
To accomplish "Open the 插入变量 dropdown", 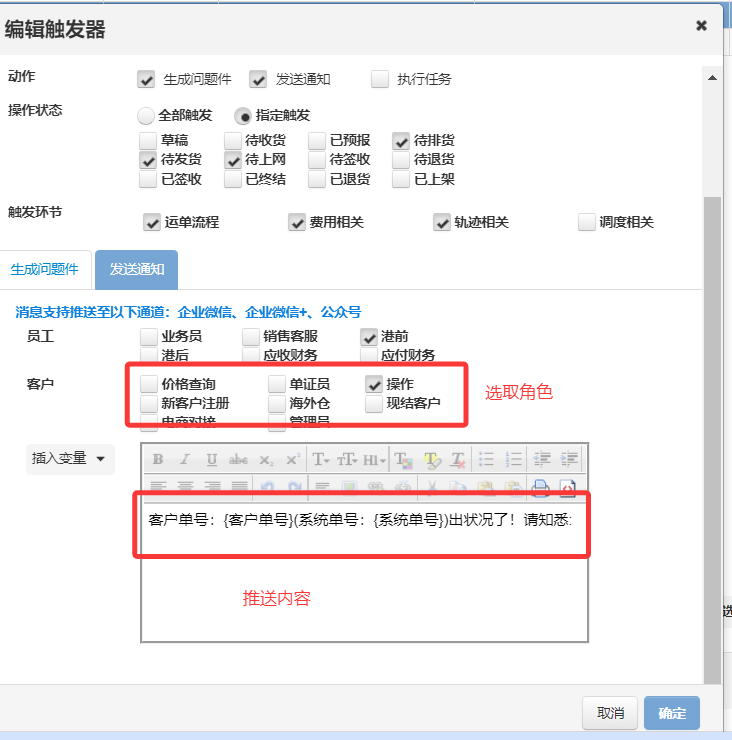I will point(69,458).
